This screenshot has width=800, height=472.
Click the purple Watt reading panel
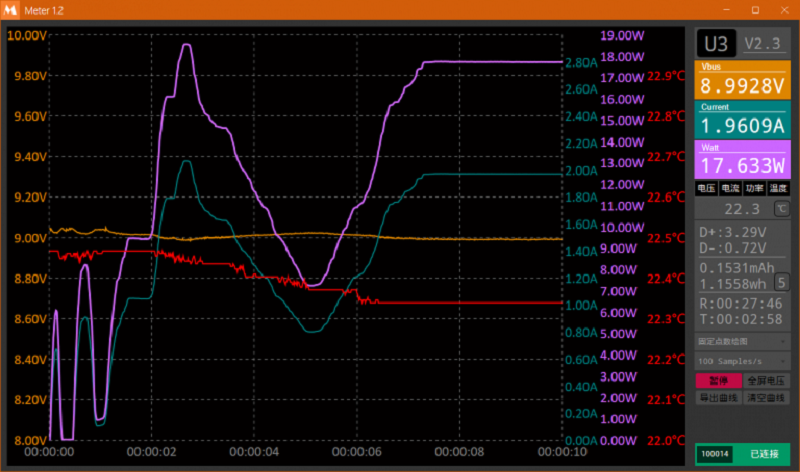[743, 160]
